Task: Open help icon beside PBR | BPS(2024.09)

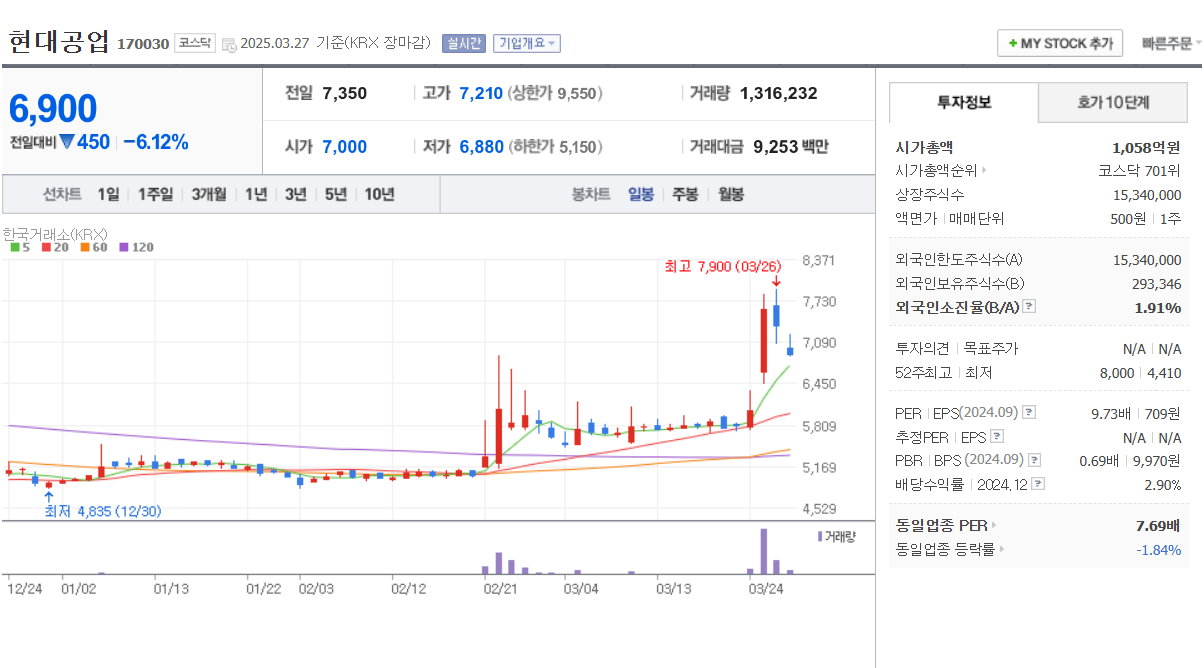Action: (x=1034, y=460)
